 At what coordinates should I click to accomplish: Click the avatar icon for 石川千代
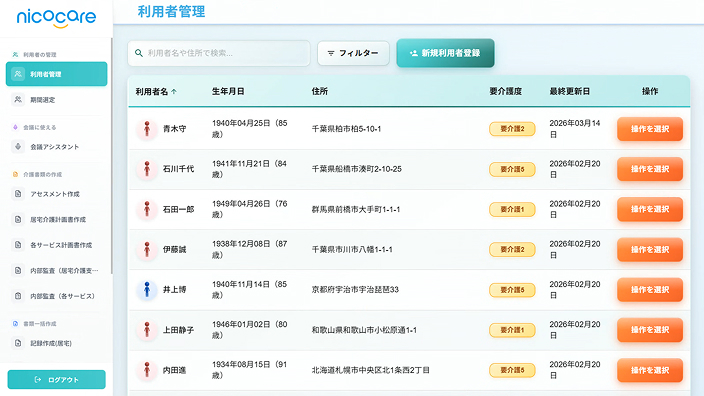(147, 169)
